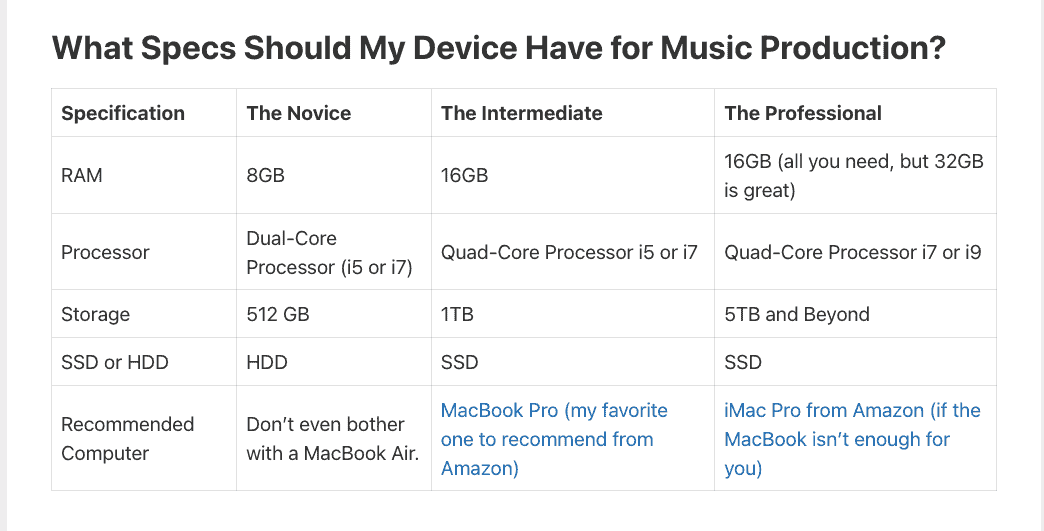Click the MacBook Air warning text
1044x531 pixels.
[331, 439]
